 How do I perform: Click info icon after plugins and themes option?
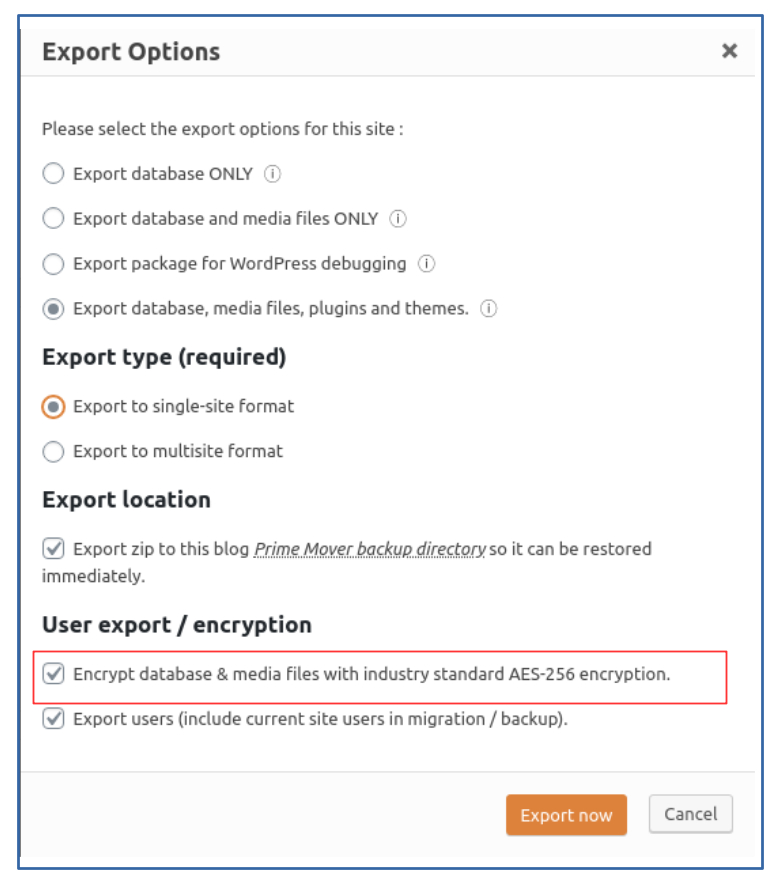tap(488, 308)
